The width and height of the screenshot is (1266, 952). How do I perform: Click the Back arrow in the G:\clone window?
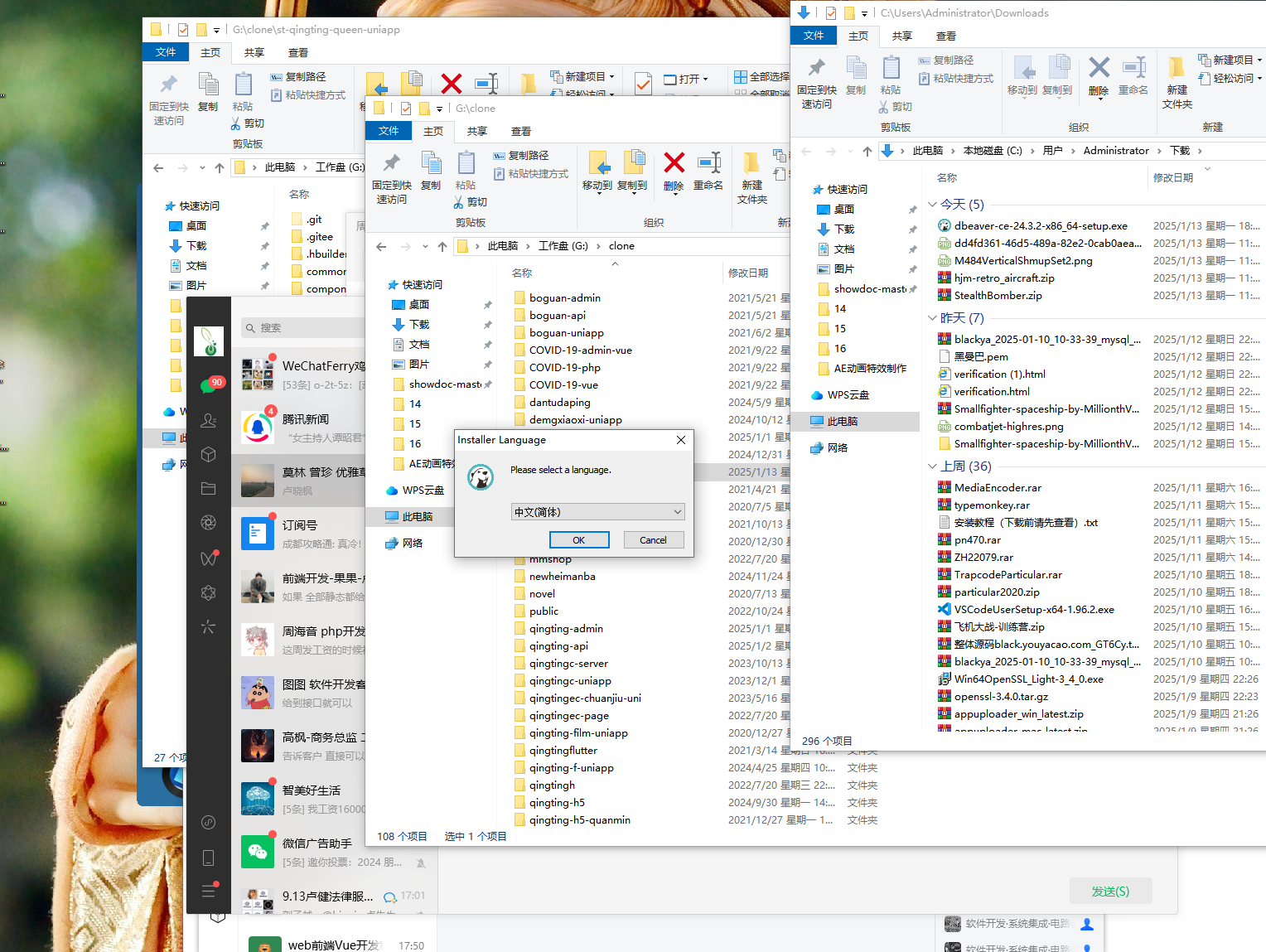click(x=381, y=246)
